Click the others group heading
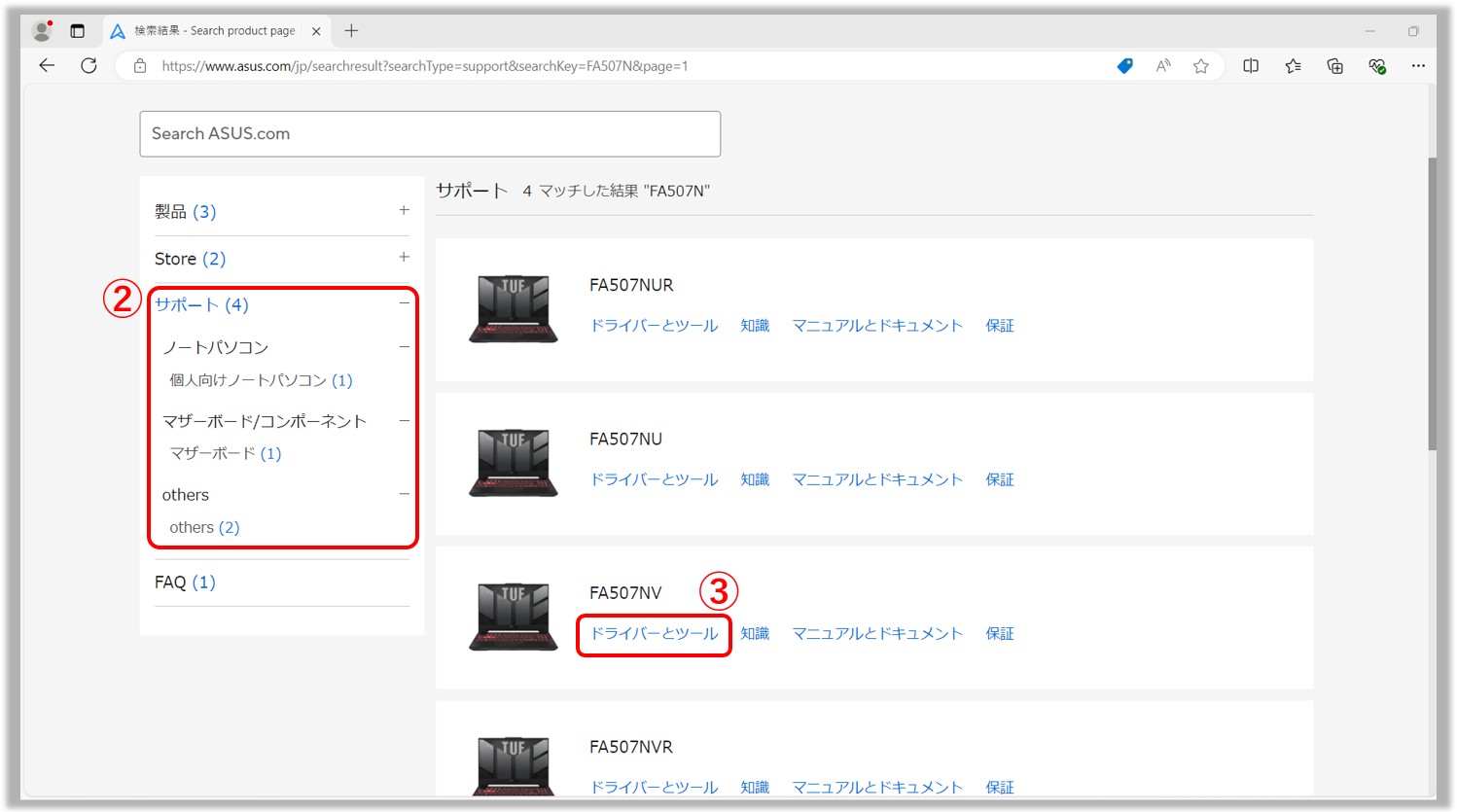The height and width of the screenshot is (812, 1457). [186, 495]
